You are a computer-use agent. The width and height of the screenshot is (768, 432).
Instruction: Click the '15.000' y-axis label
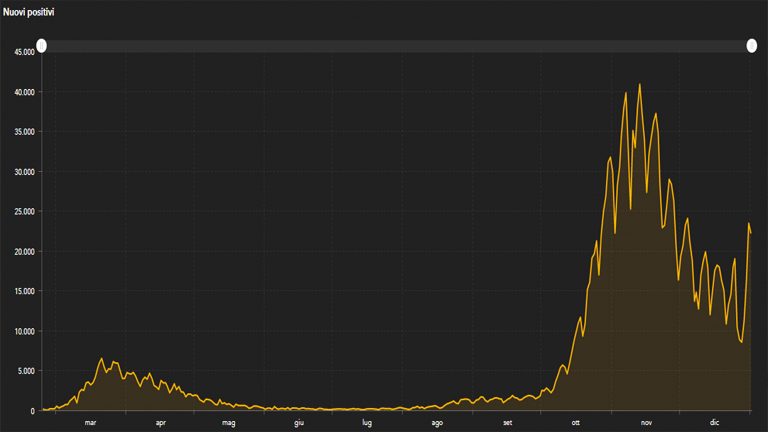pos(24,291)
